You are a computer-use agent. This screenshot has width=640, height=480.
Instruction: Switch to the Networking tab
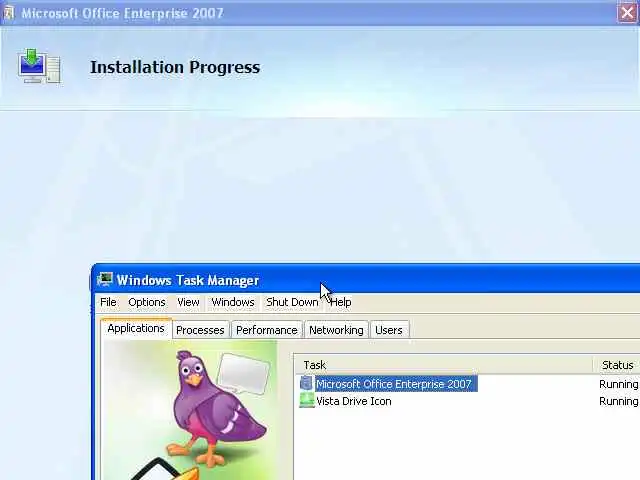pyautogui.click(x=336, y=330)
